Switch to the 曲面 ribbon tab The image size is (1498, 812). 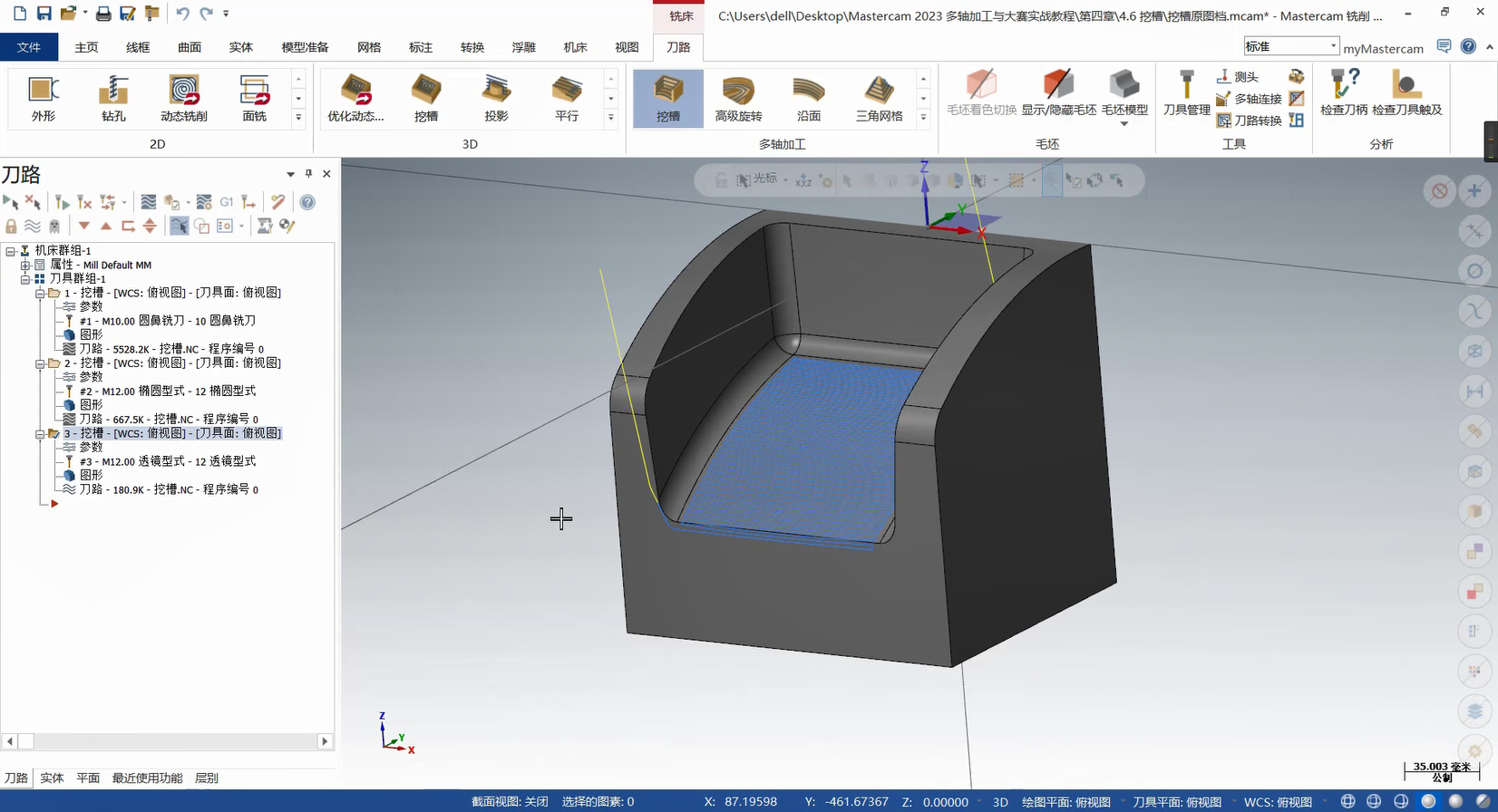[x=190, y=47]
